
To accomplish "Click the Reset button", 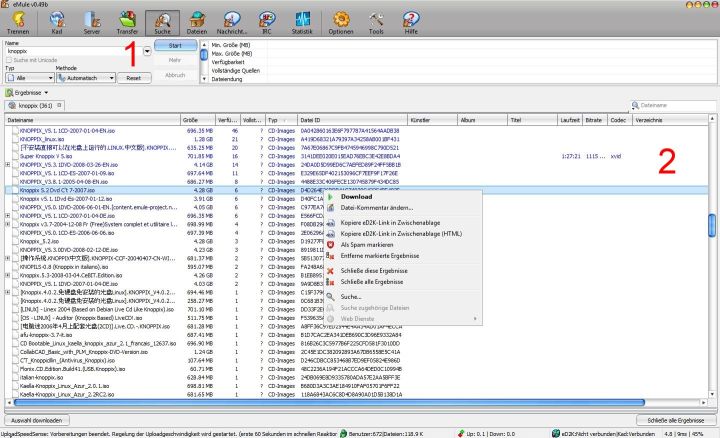I will (x=133, y=77).
